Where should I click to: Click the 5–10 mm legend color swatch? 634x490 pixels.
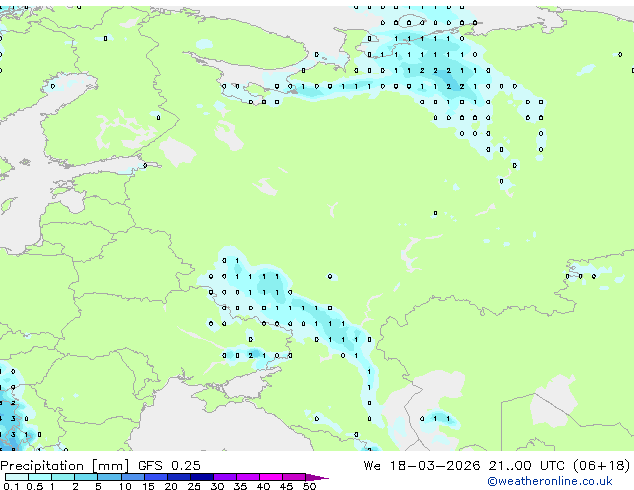coord(109,477)
